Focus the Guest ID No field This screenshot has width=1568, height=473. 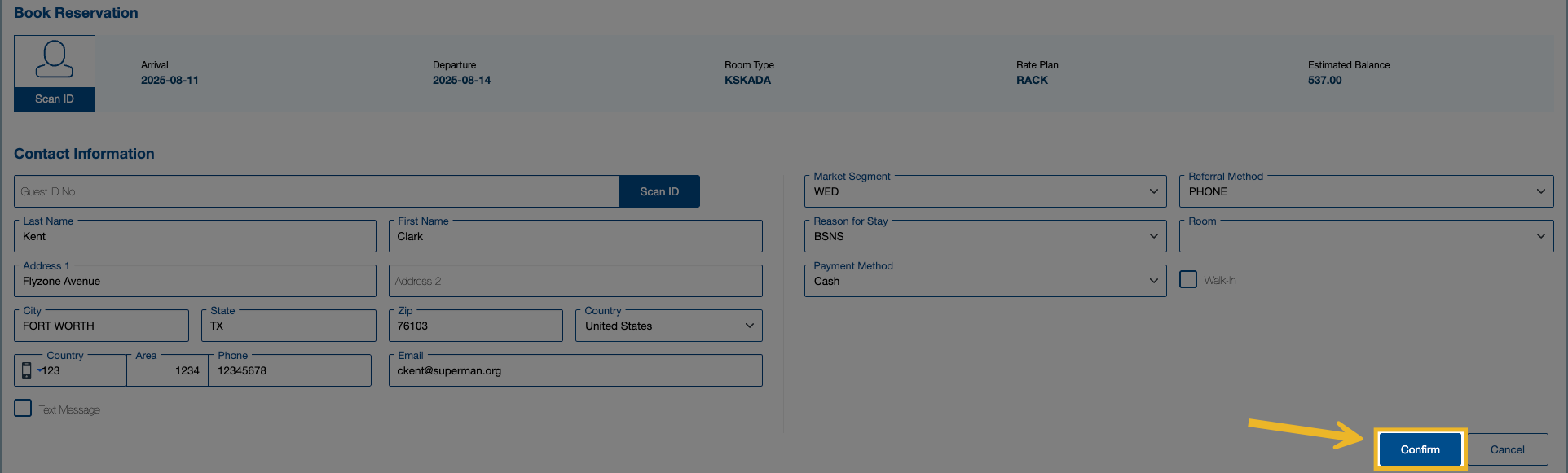pyautogui.click(x=316, y=192)
